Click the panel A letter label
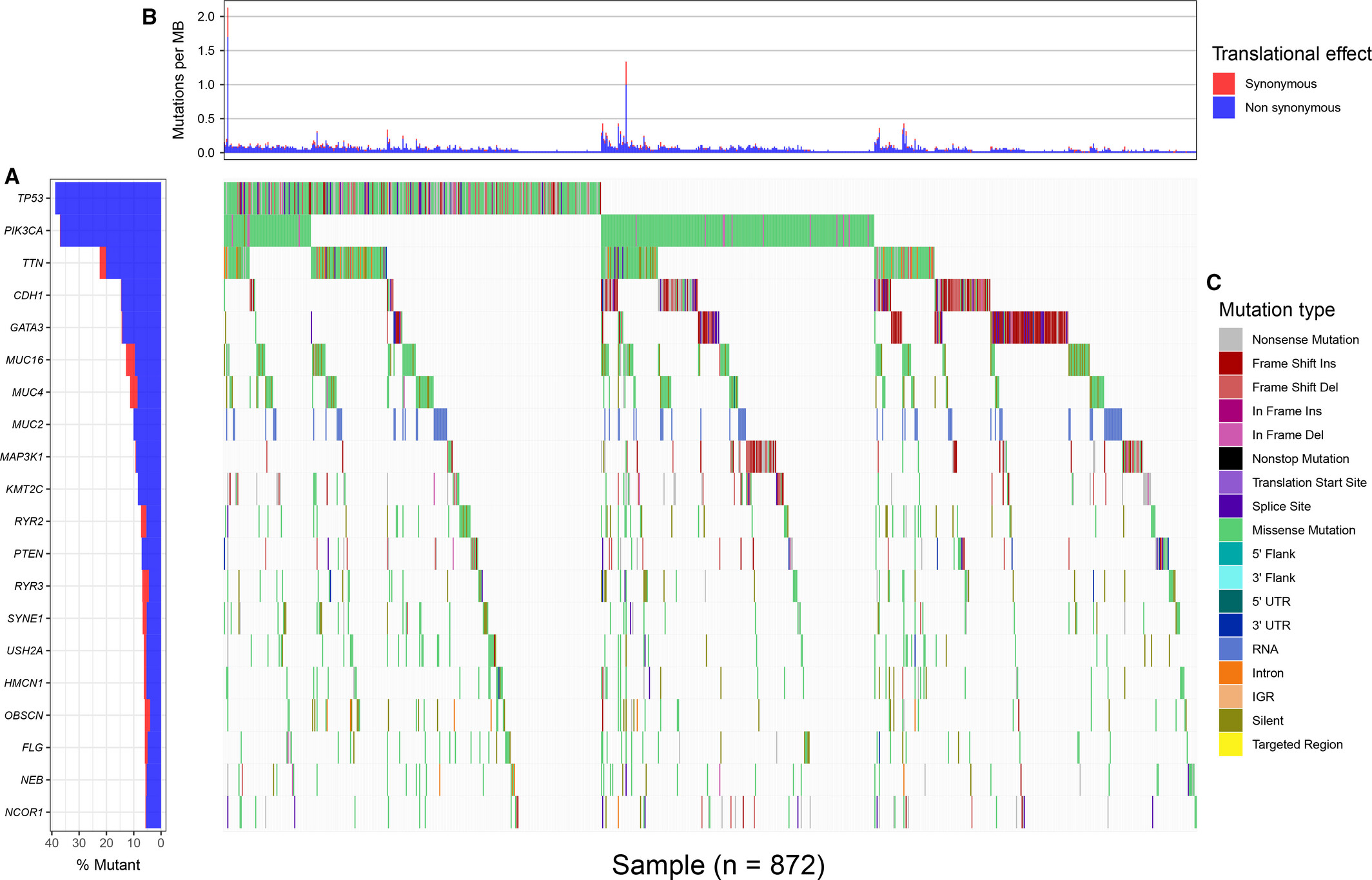The height and width of the screenshot is (880, 1372). coord(12,176)
